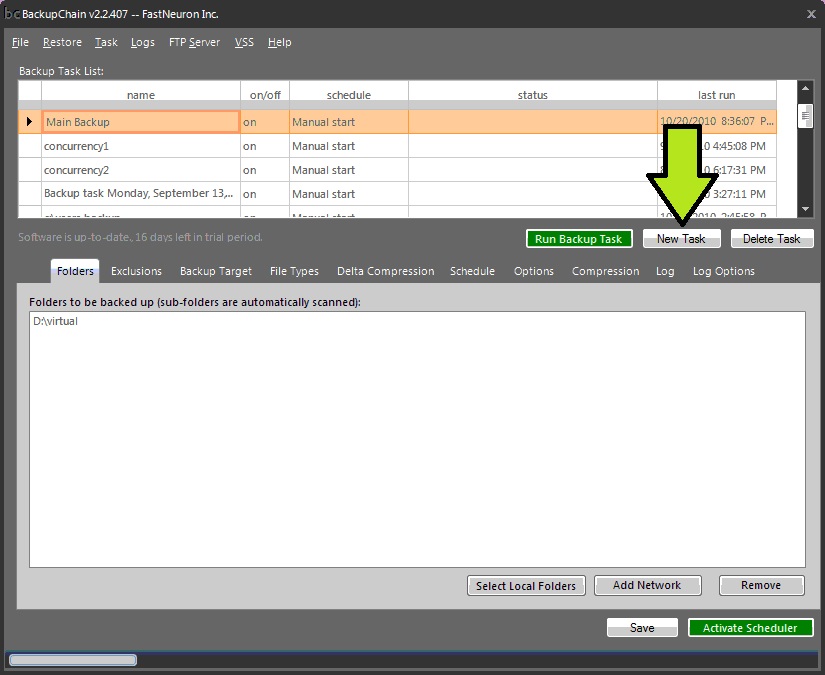
Task: Open the Compression tab
Action: [606, 271]
